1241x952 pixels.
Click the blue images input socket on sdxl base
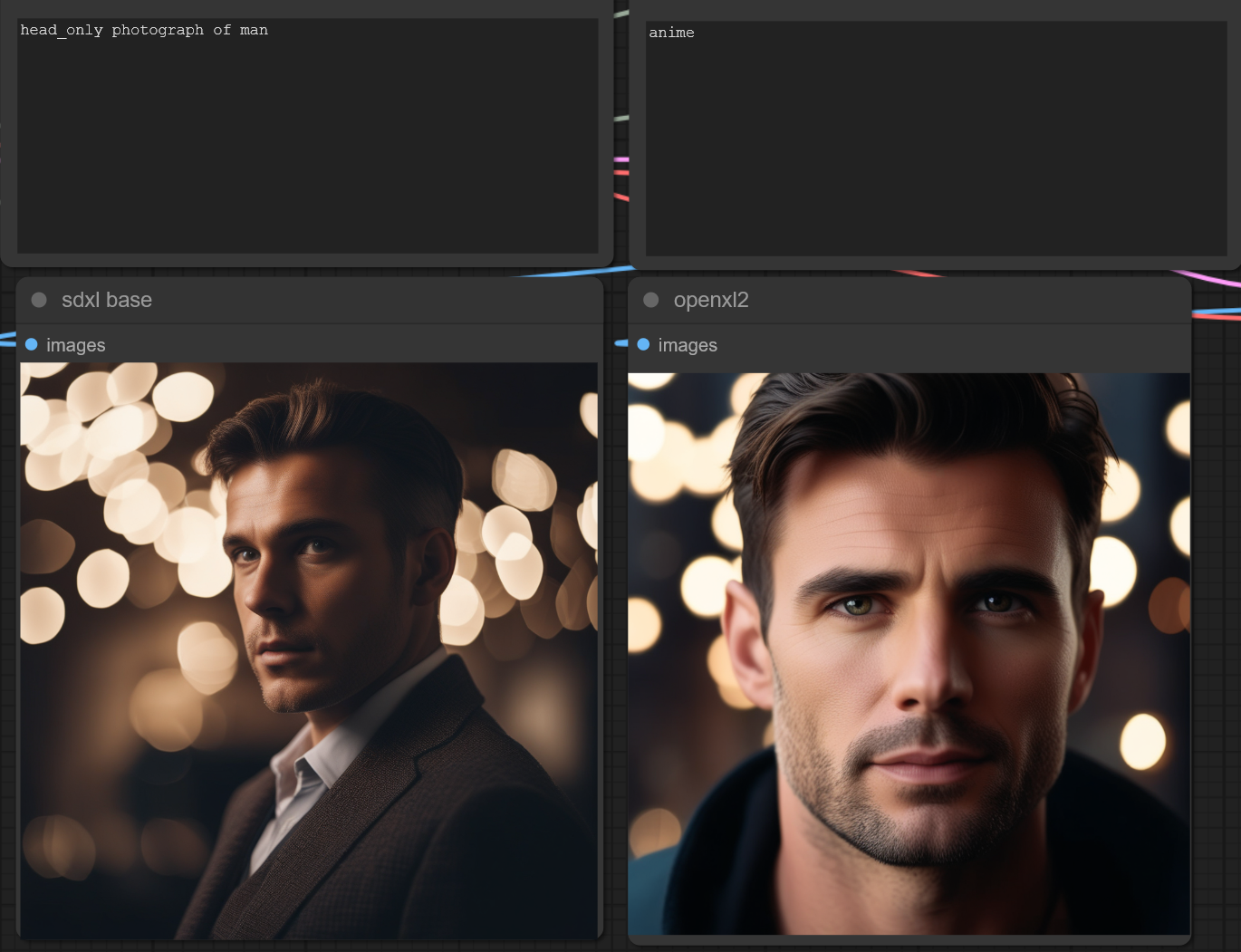pos(32,345)
